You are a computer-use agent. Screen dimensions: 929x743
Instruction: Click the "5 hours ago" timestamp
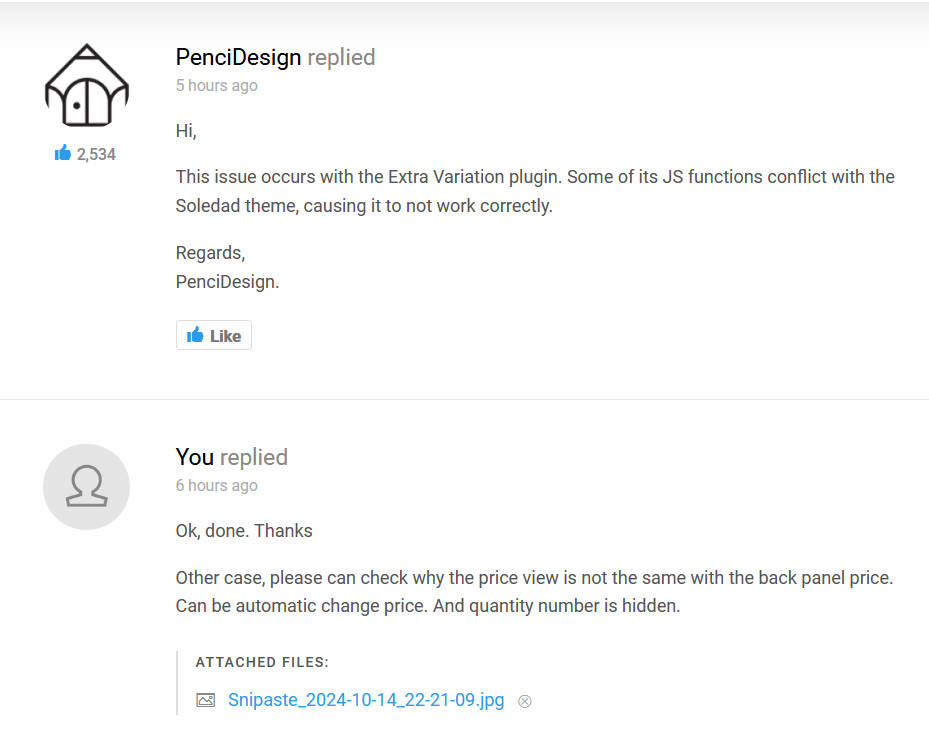[216, 85]
